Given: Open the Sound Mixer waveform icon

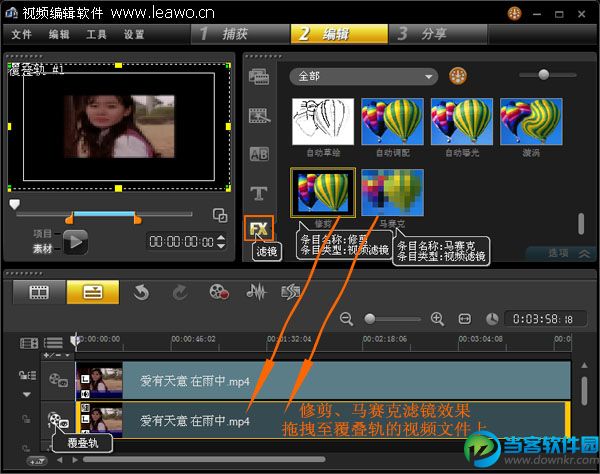Looking at the screenshot, I should 256,292.
